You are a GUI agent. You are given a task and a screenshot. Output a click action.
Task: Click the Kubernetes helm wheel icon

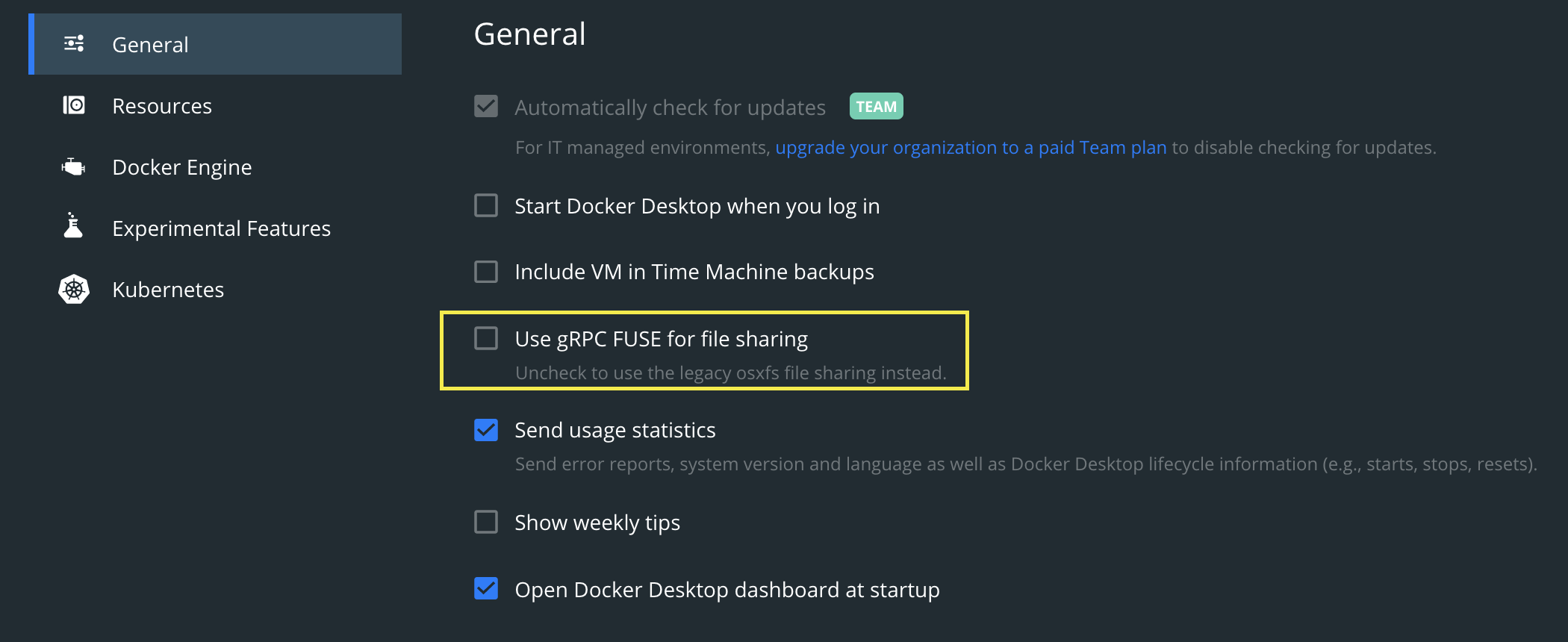click(73, 289)
